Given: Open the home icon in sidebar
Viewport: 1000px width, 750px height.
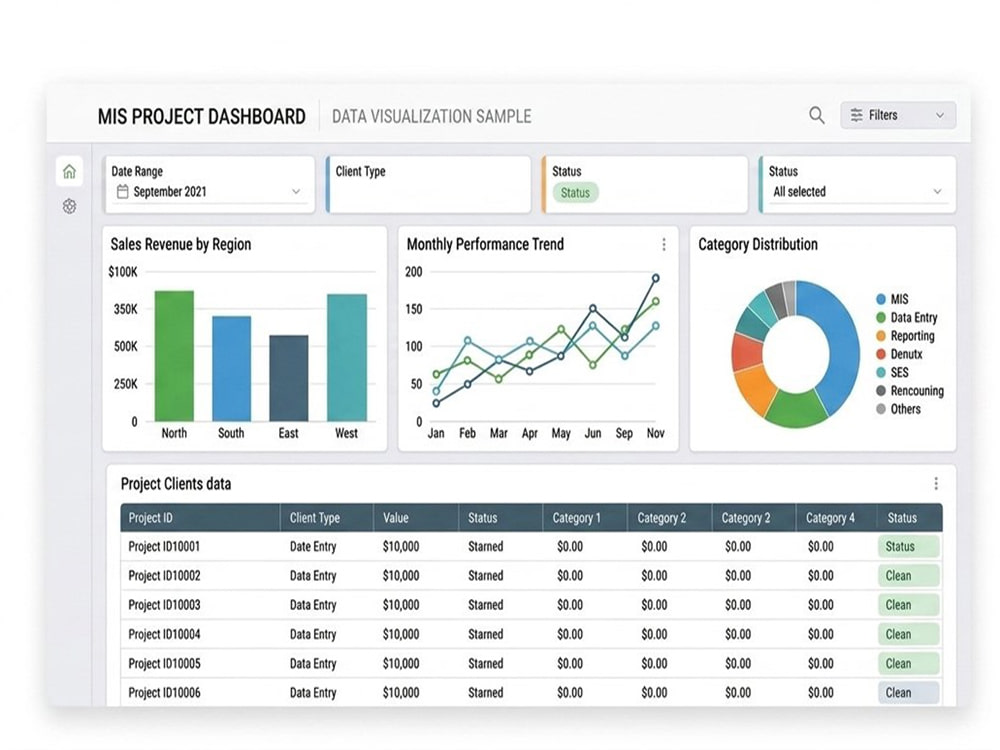Looking at the screenshot, I should (x=70, y=171).
